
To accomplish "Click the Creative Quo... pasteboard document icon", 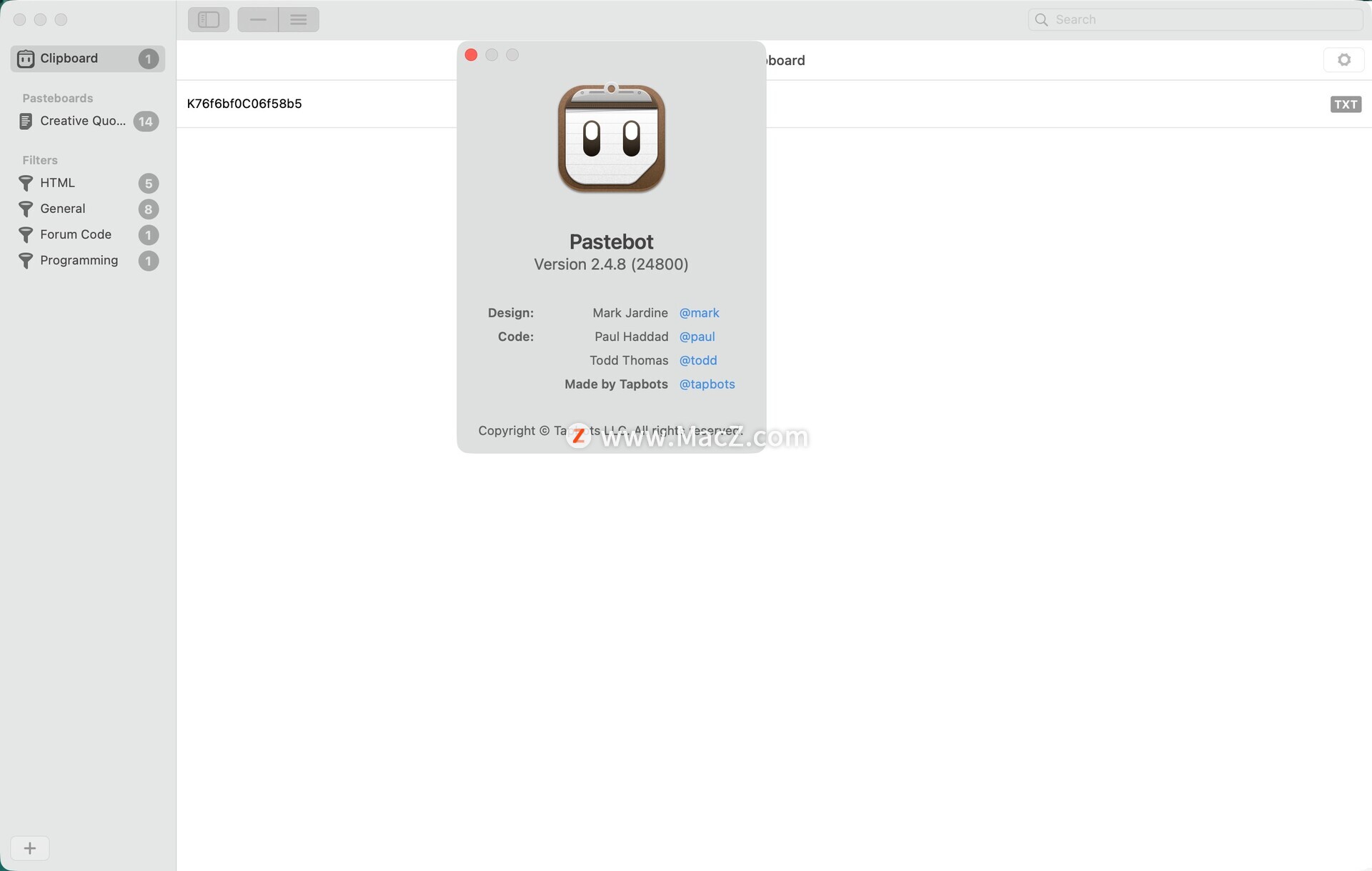I will pos(26,121).
